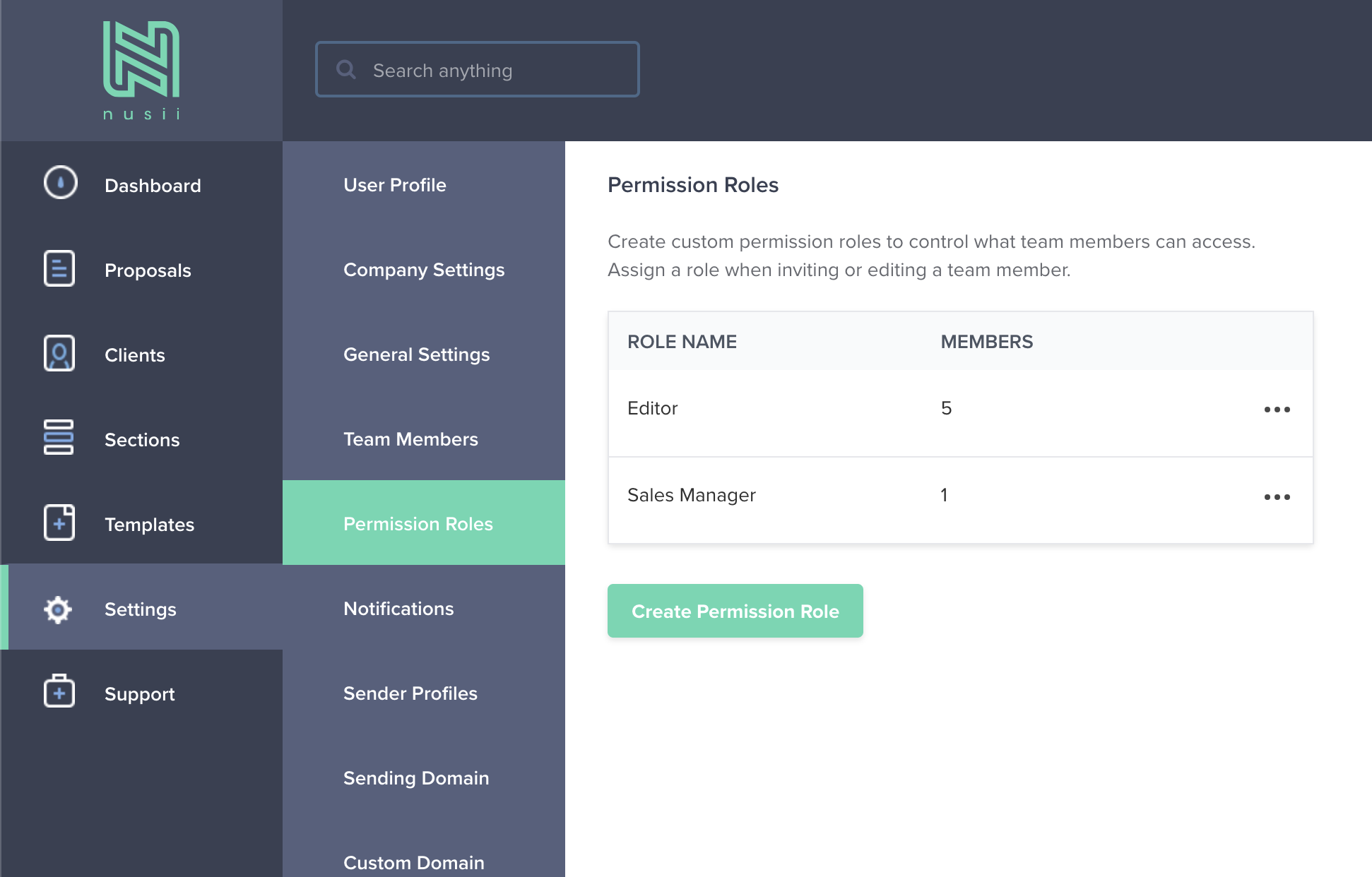Open Company Settings
Viewport: 1372px width, 877px height.
[423, 269]
